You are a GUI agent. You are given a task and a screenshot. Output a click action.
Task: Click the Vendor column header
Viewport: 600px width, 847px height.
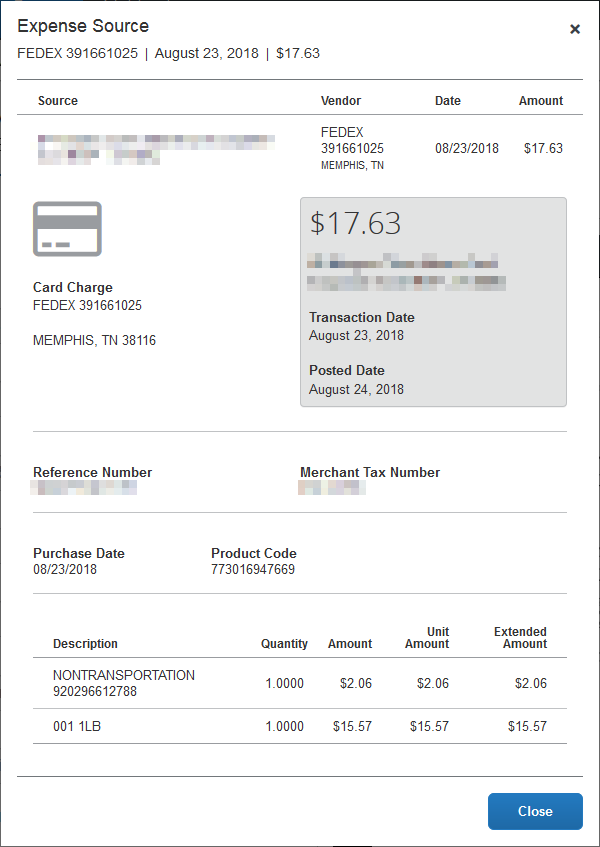pyautogui.click(x=341, y=100)
